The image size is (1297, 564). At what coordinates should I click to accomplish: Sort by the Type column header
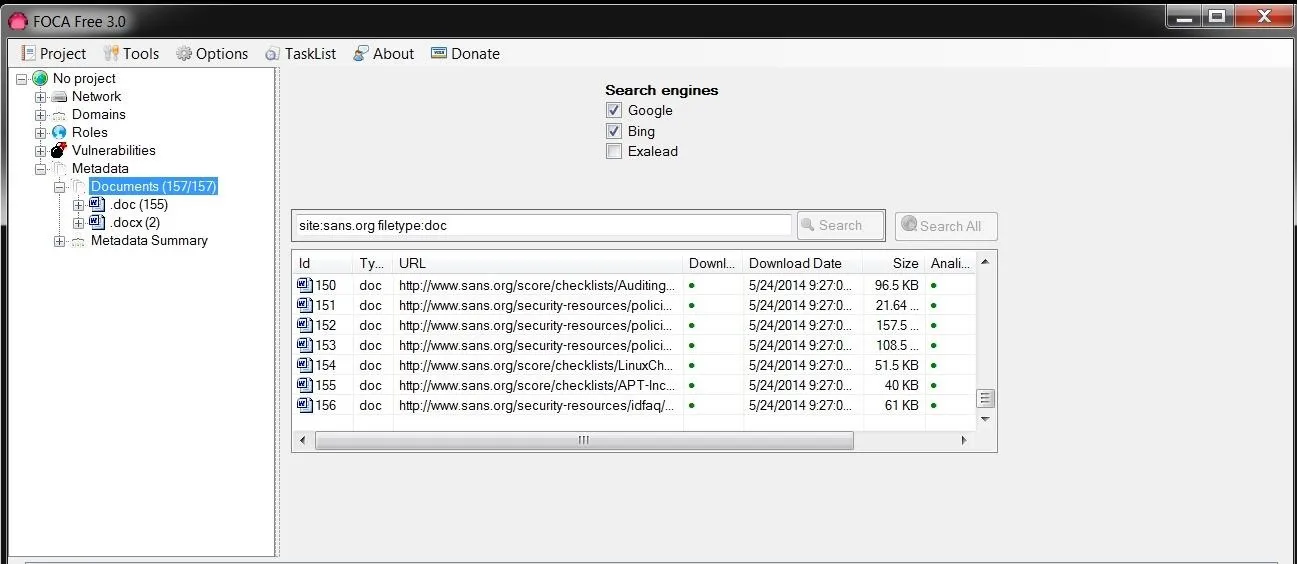pos(373,263)
